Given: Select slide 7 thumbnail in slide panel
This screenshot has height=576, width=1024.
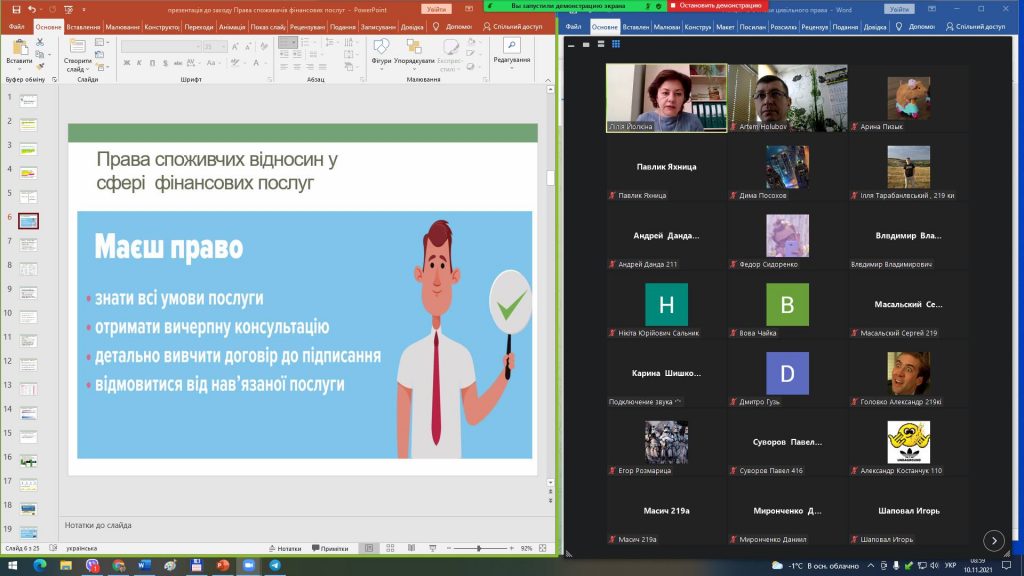Looking at the screenshot, I should (28, 245).
